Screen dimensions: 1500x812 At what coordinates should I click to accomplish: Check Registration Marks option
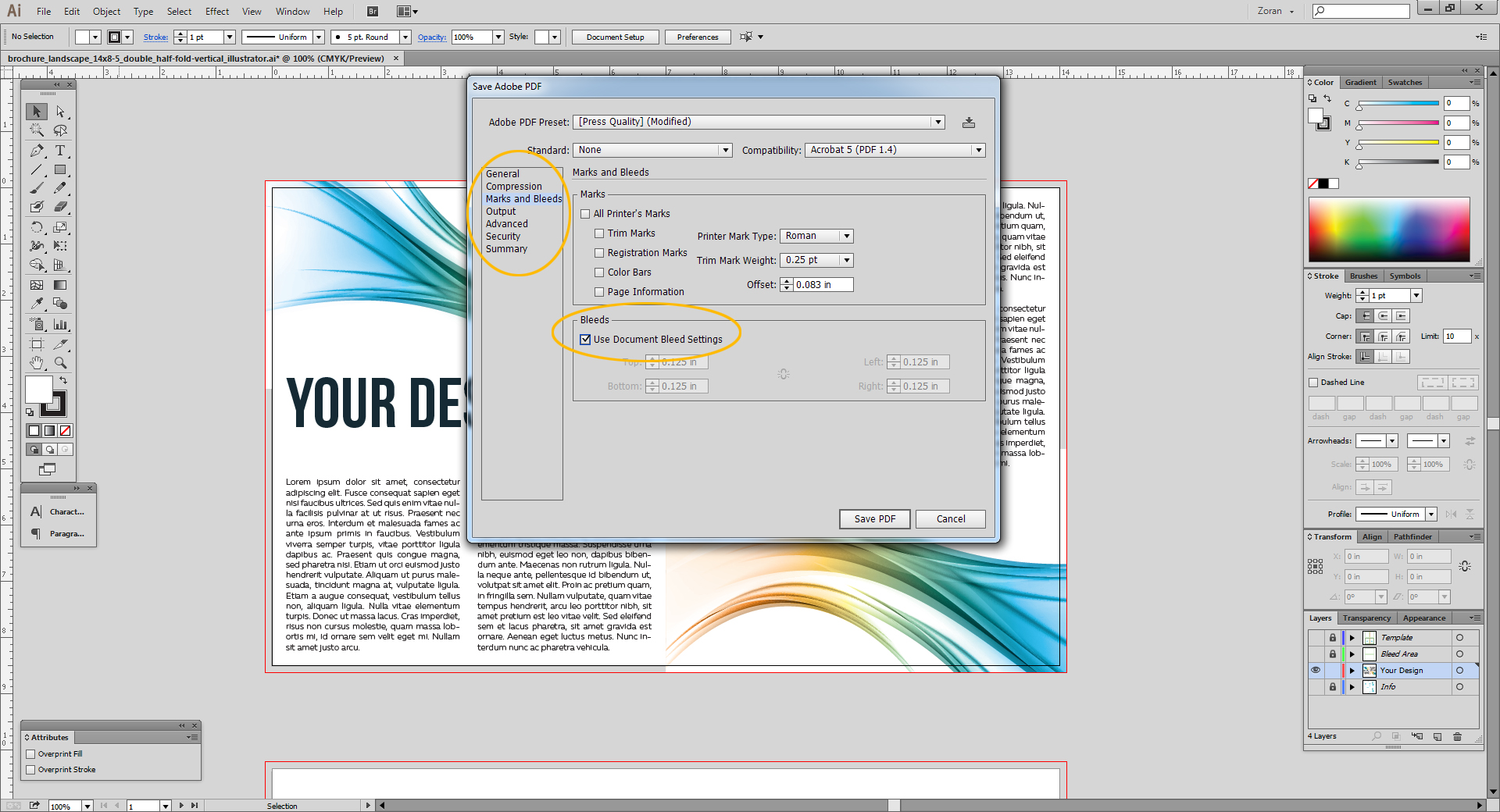tap(599, 253)
